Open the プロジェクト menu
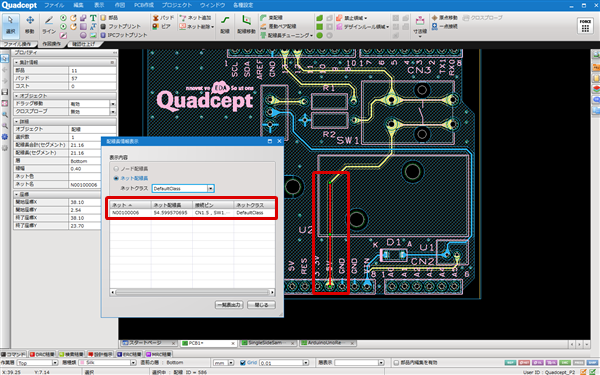 pyautogui.click(x=176, y=5)
